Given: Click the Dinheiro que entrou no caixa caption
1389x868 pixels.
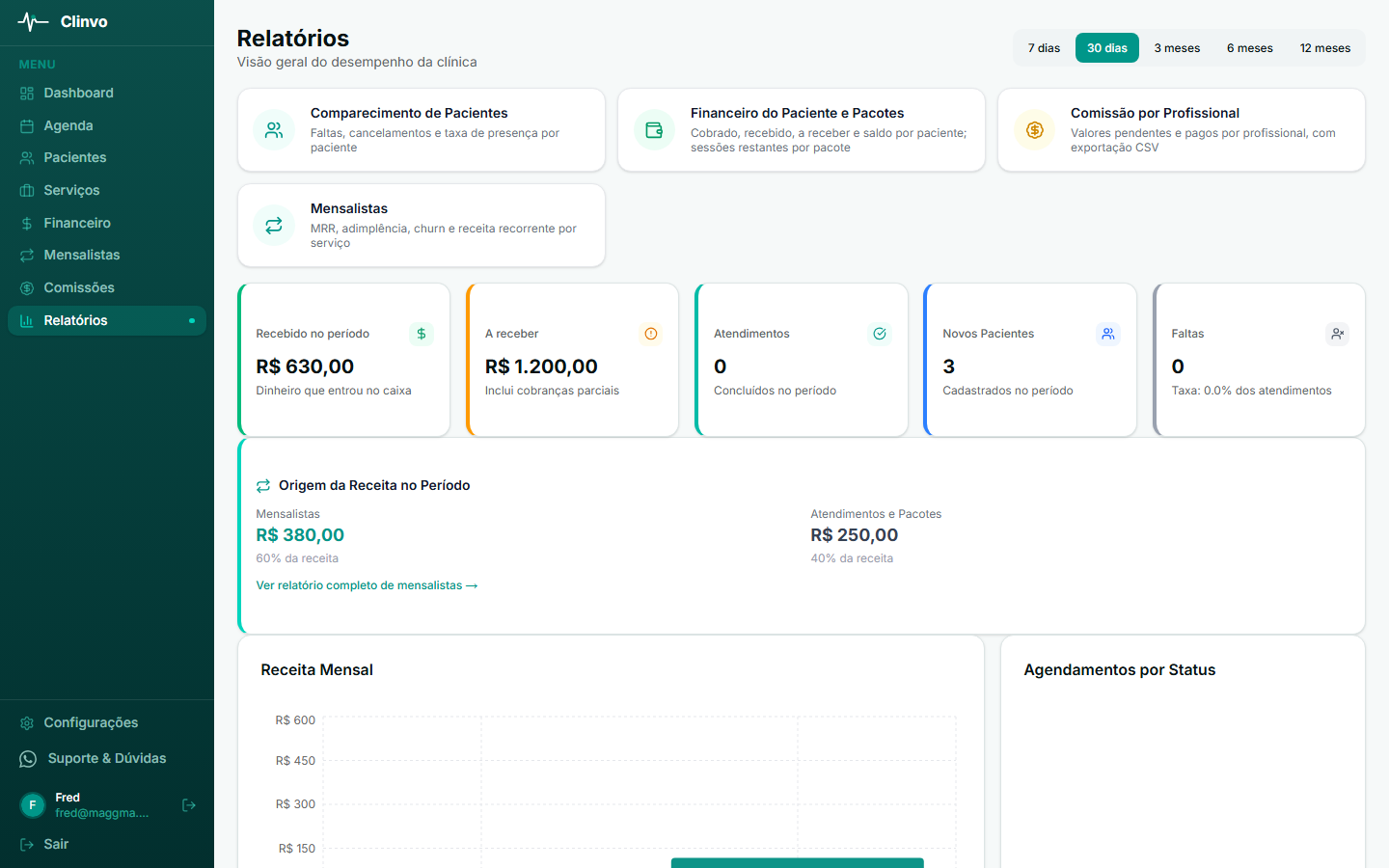Looking at the screenshot, I should click(x=334, y=392).
